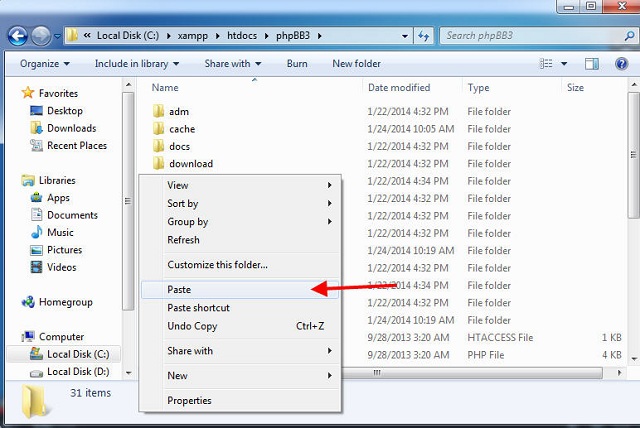Open Share with toolbar dropdown
This screenshot has height=428, width=640.
[x=233, y=64]
